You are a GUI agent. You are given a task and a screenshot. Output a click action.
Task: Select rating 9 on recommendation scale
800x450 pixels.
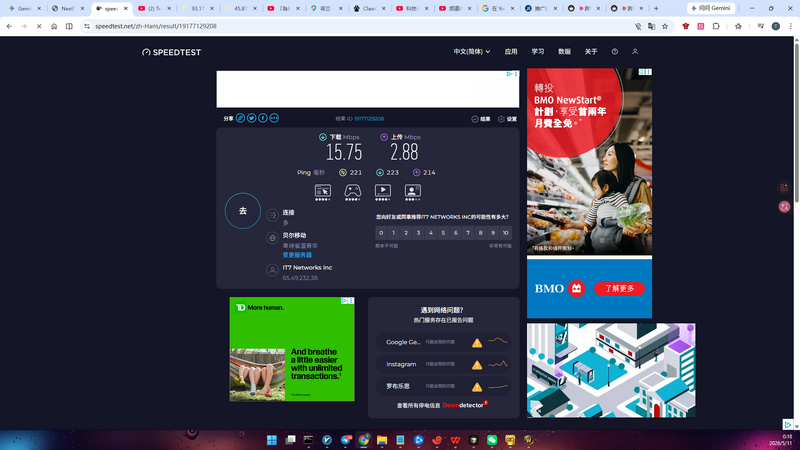(493, 233)
